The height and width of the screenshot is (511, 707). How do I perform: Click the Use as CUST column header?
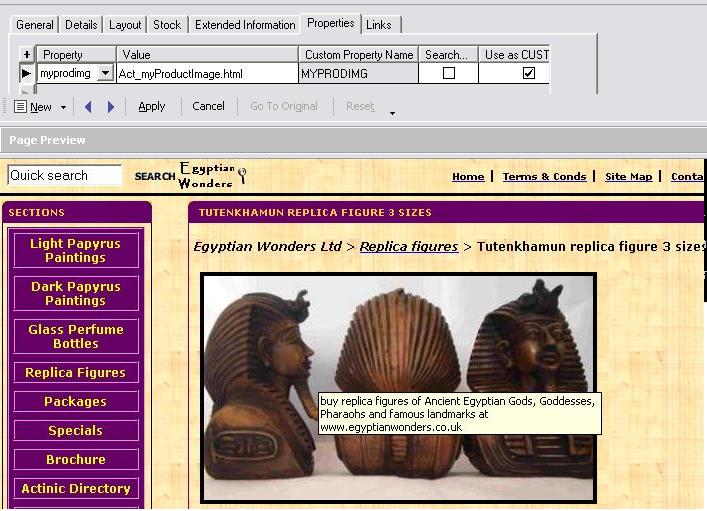pyautogui.click(x=514, y=55)
